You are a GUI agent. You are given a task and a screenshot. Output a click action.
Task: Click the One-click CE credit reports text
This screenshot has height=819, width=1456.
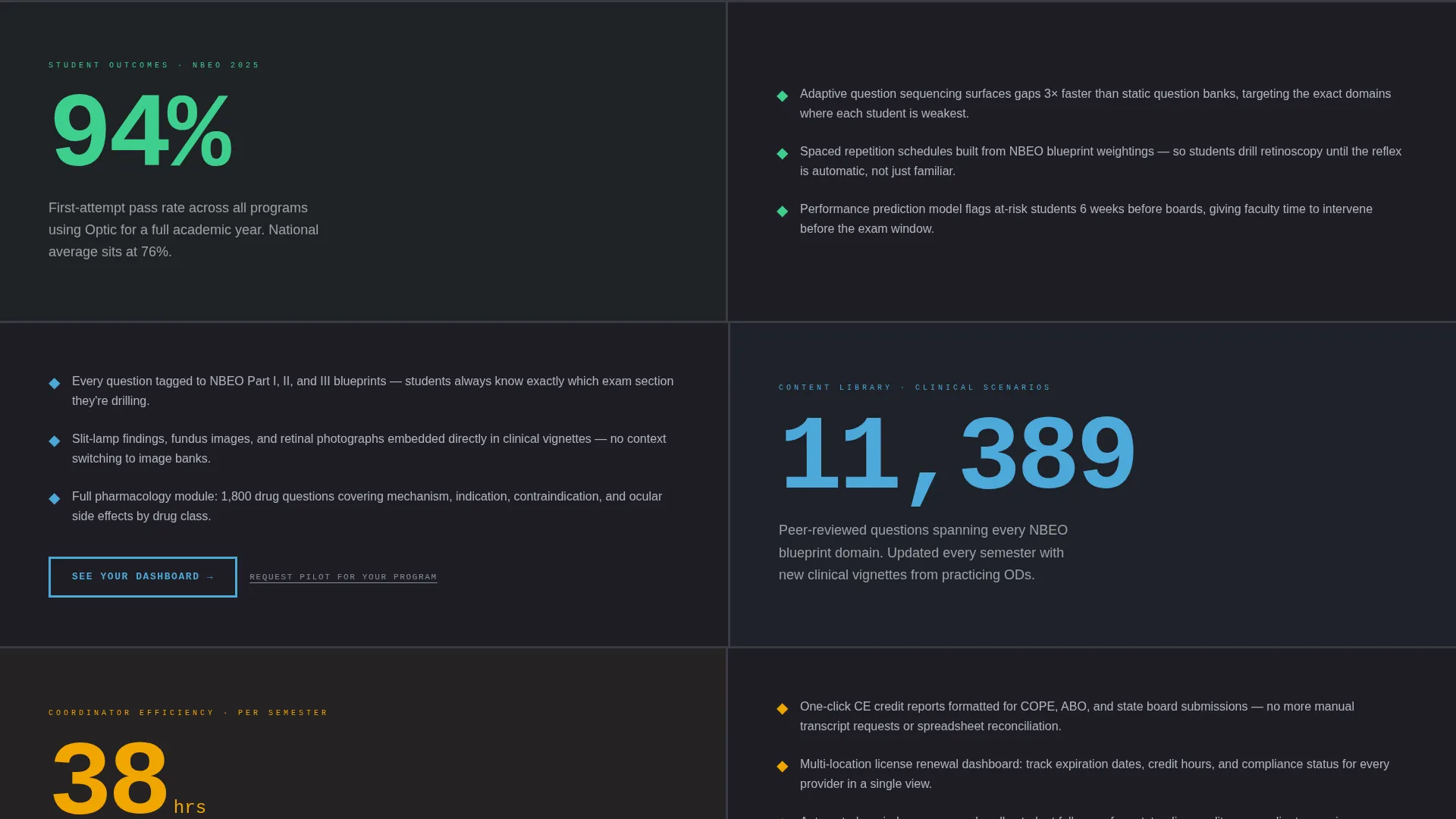(1077, 717)
